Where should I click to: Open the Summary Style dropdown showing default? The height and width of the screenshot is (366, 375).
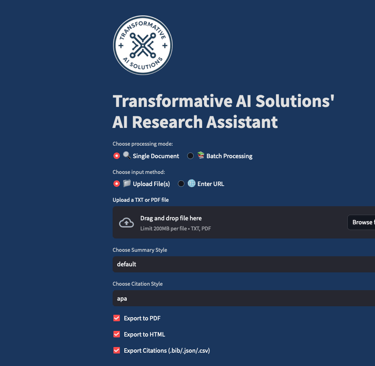(244, 264)
